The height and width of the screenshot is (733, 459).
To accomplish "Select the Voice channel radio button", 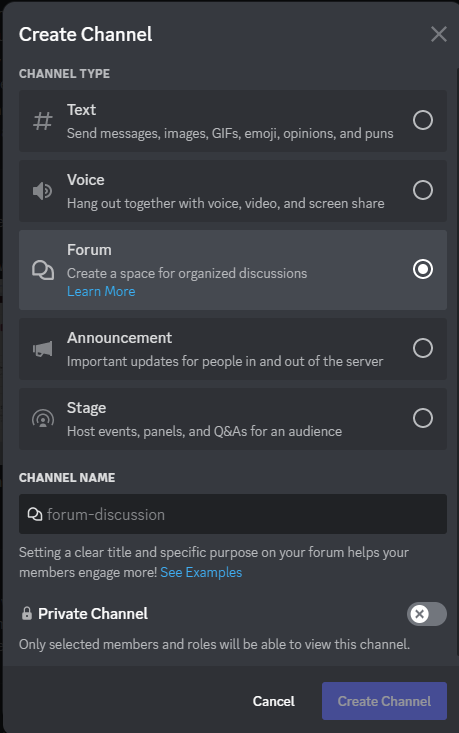I will click(423, 190).
